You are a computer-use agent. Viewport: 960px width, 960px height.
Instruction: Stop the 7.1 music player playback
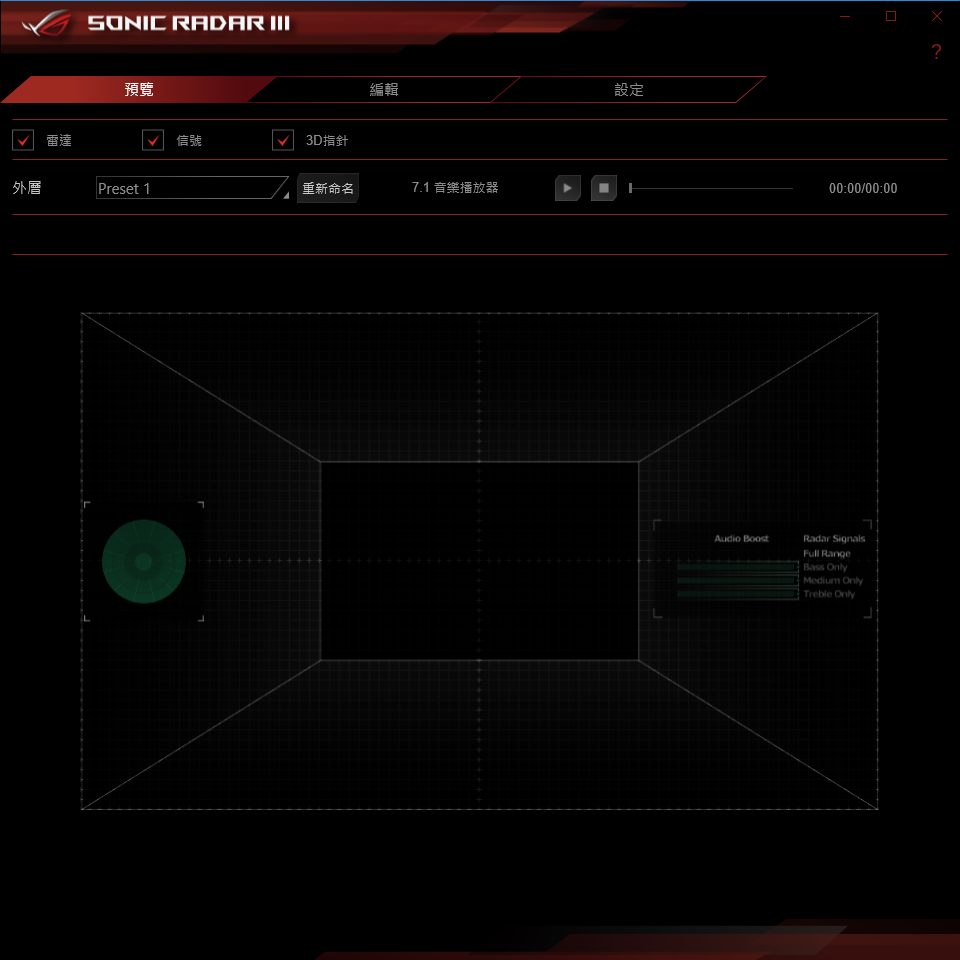[603, 188]
